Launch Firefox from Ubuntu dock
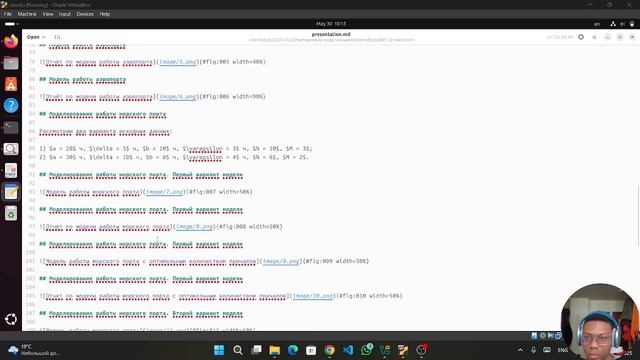The image size is (640, 360). [11, 42]
